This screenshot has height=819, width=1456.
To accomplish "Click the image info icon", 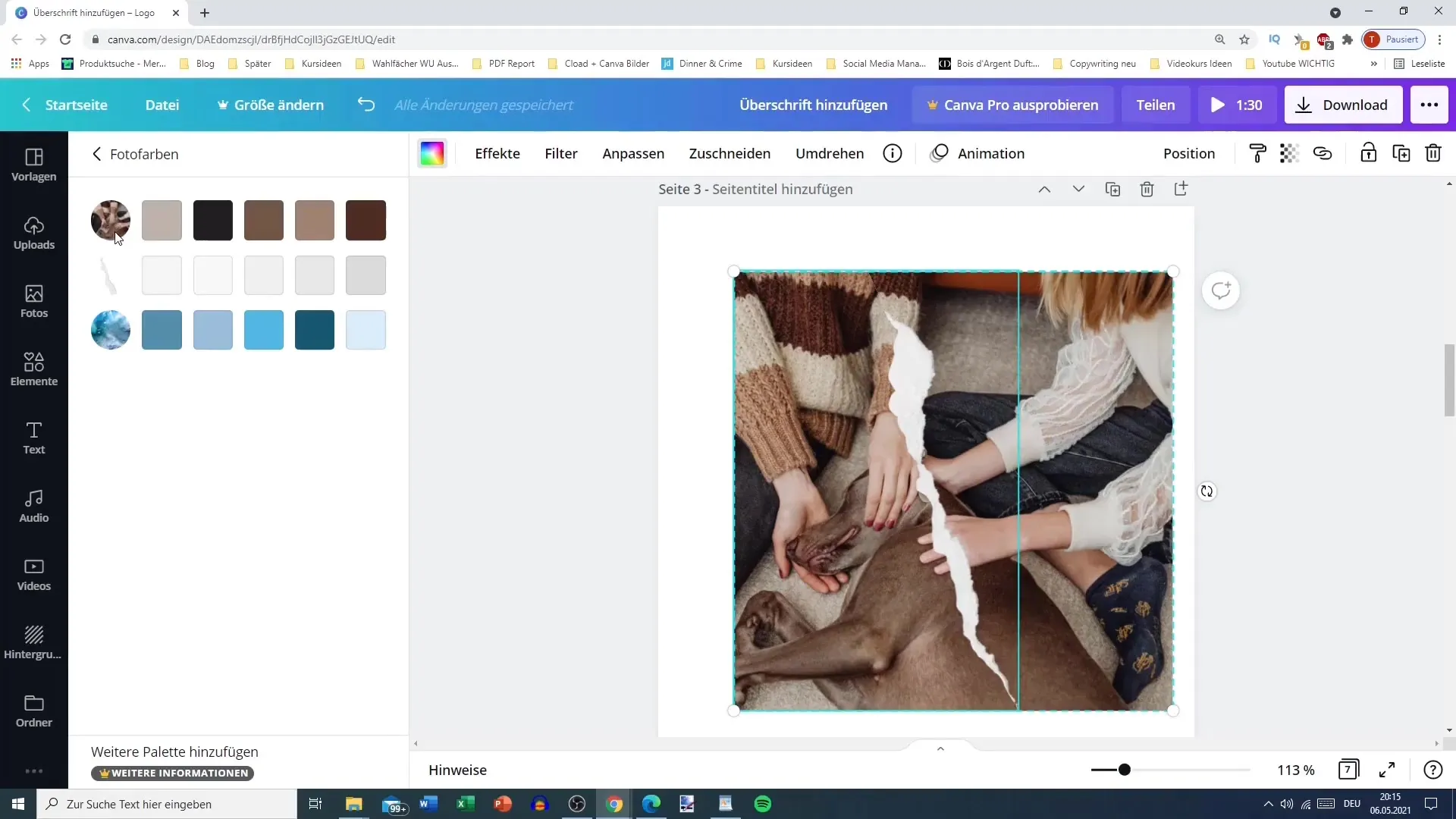I will (x=892, y=153).
